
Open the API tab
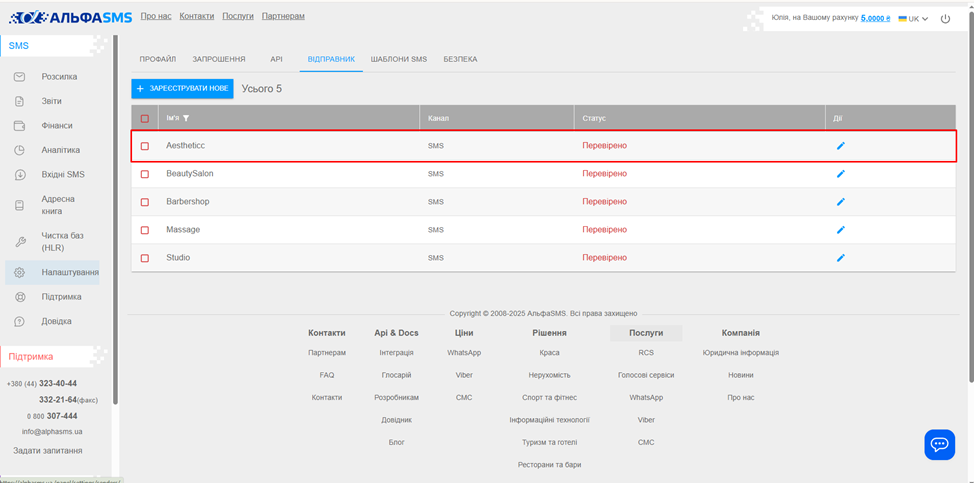pyautogui.click(x=276, y=59)
